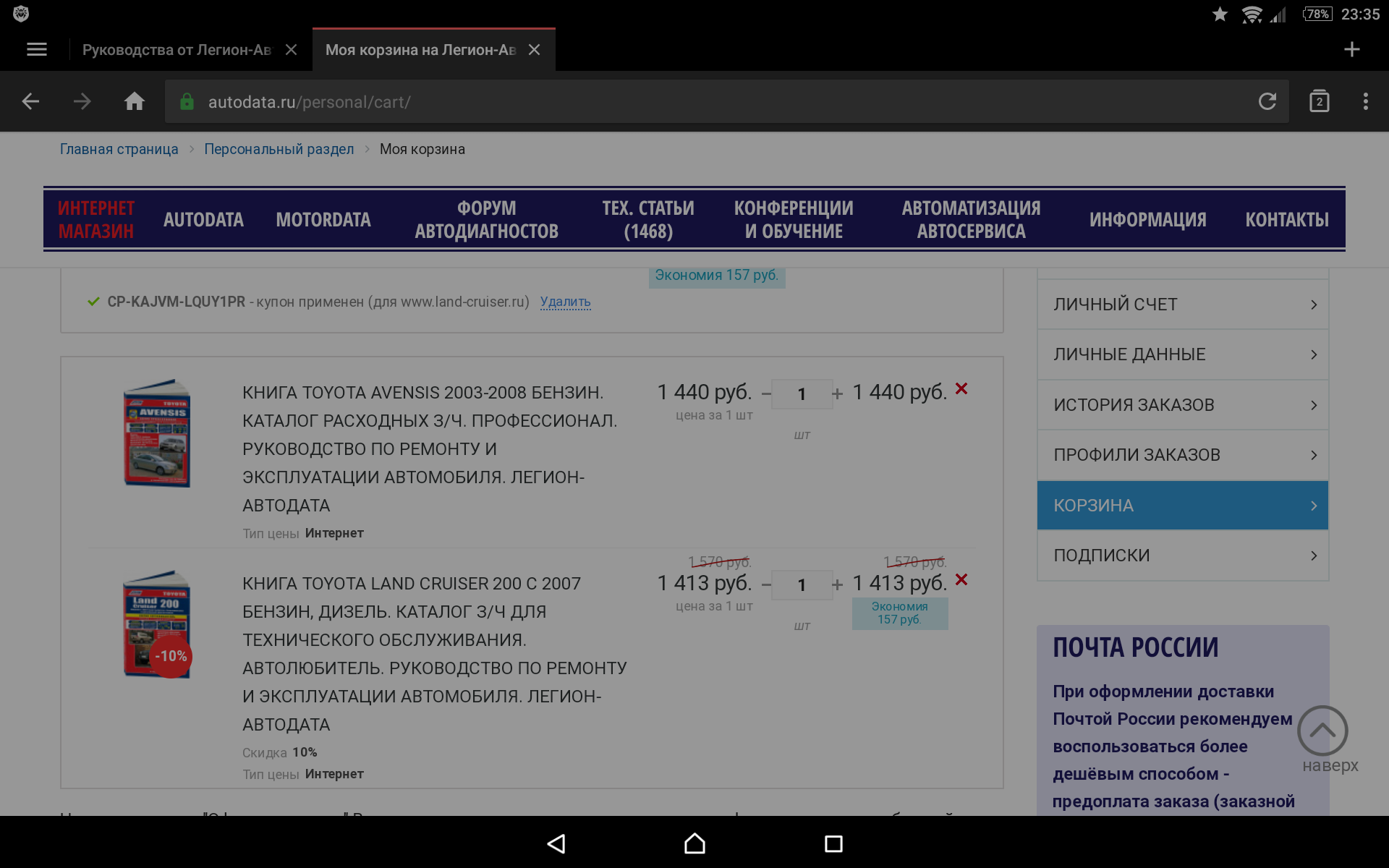The image size is (1389, 868).
Task: Open 'Тех. статьи (1468)' nav item
Action: coord(648,219)
